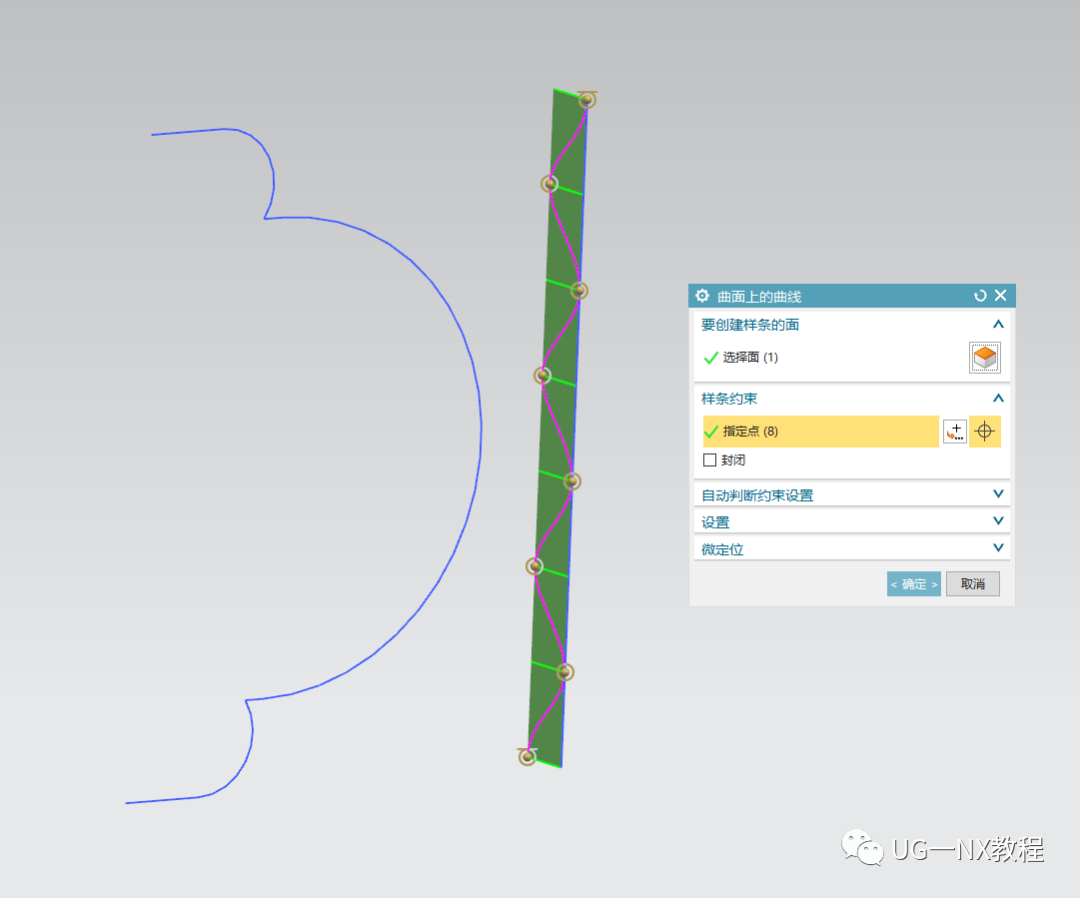Screen dimensions: 1080x898
Task: Close the 曲面上的曲线 dialog
Action: pyautogui.click(x=1001, y=295)
